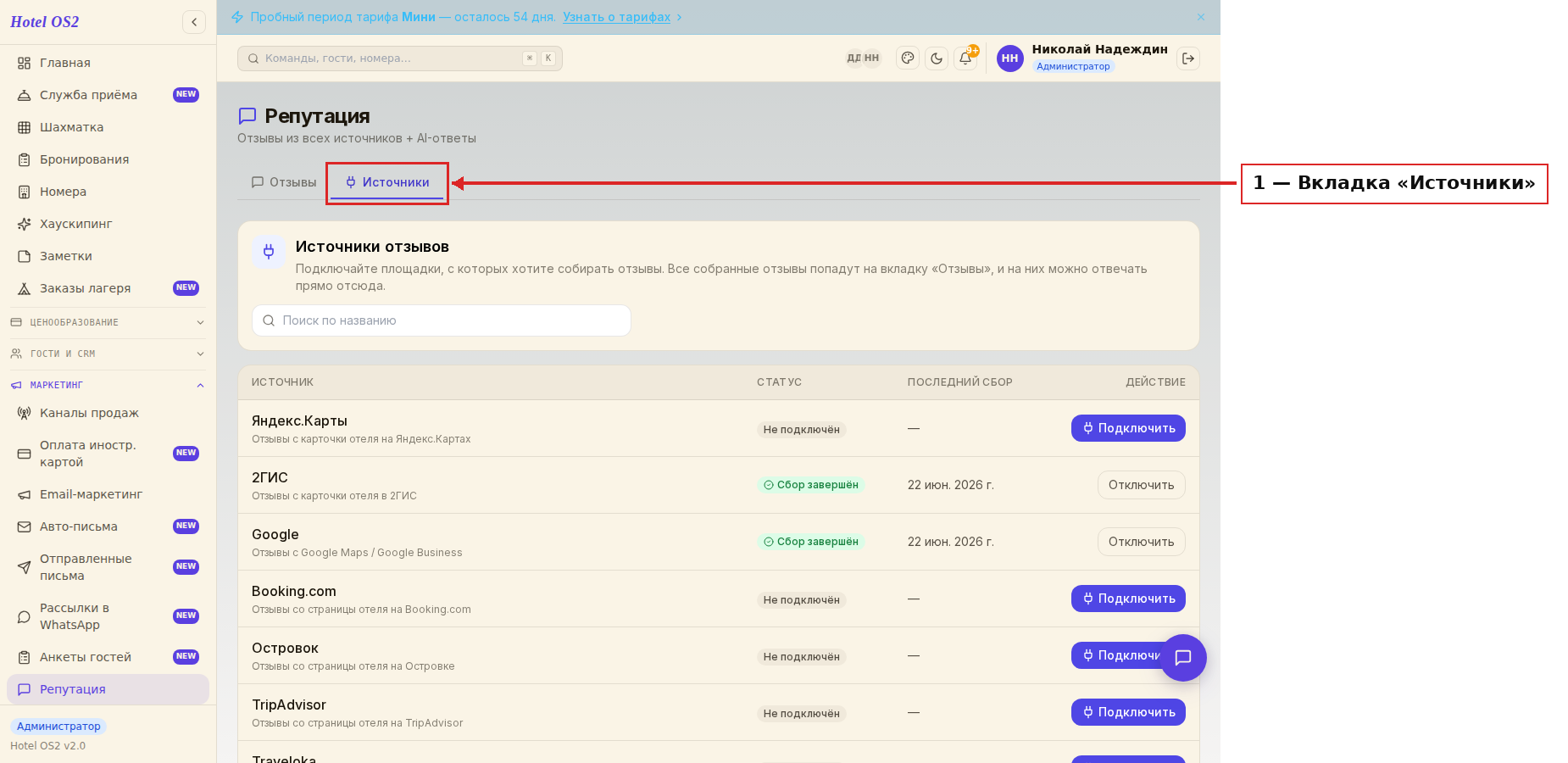
Task: Open the Узнать о тарифах link
Action: tap(616, 17)
